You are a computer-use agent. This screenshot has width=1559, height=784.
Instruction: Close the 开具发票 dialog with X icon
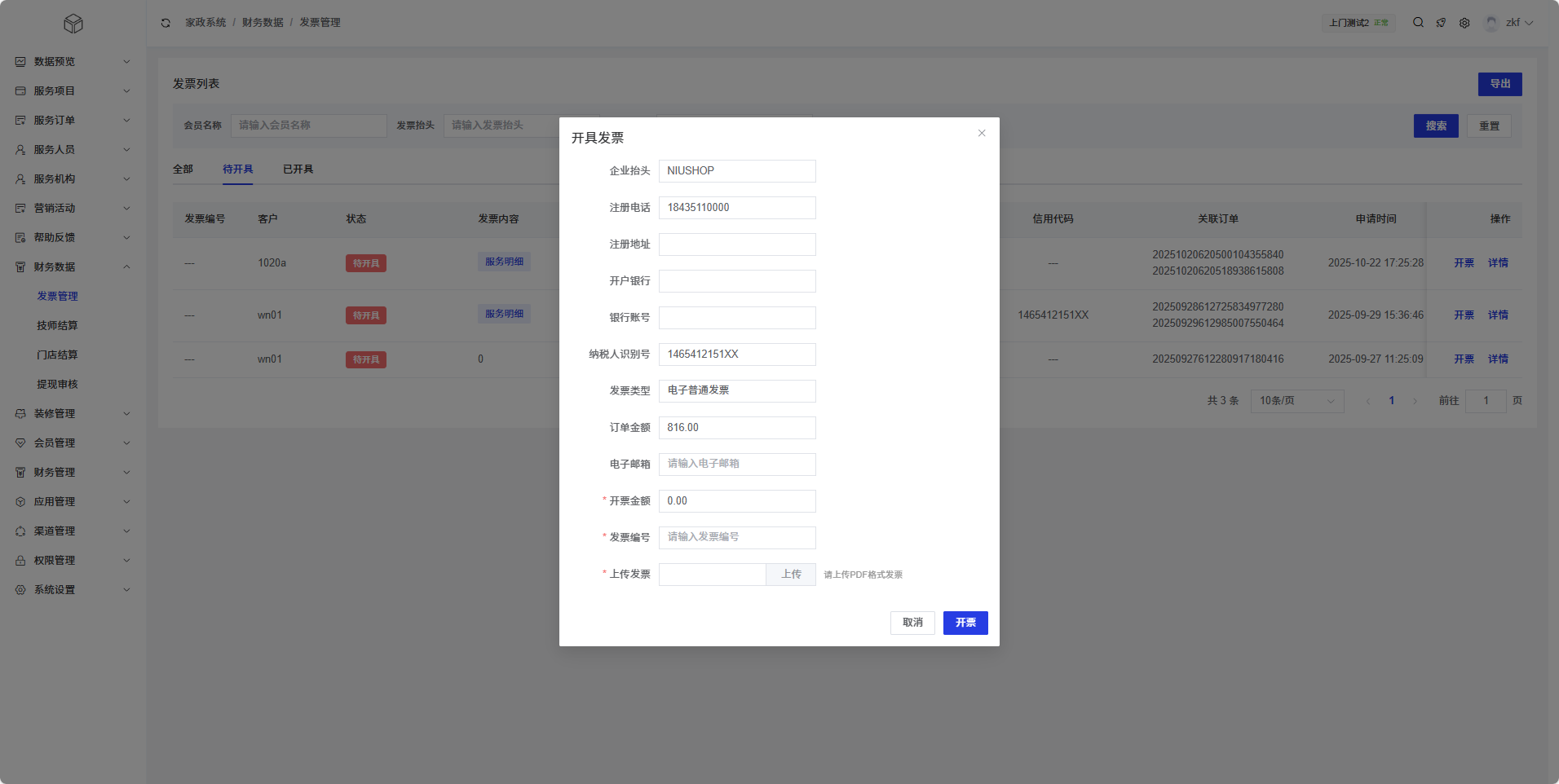[x=982, y=134]
